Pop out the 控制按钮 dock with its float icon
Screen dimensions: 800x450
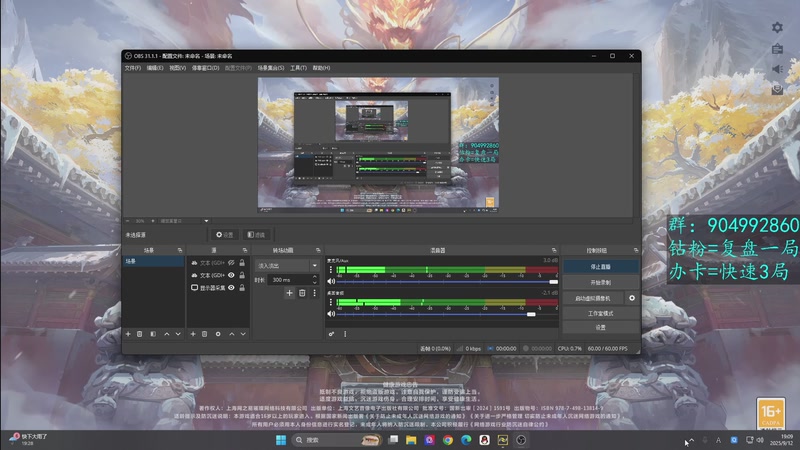click(636, 250)
